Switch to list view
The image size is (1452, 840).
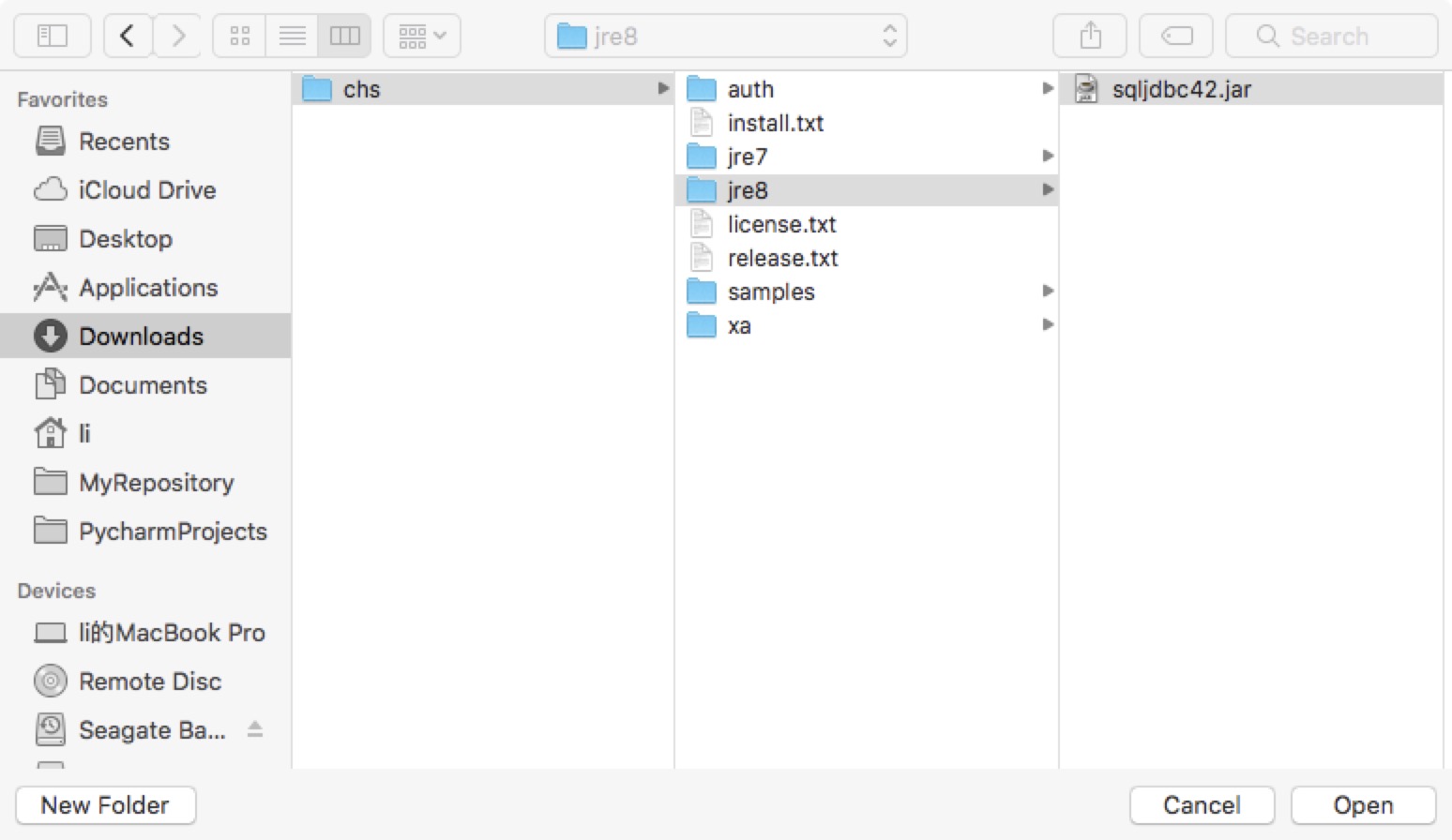pyautogui.click(x=293, y=36)
